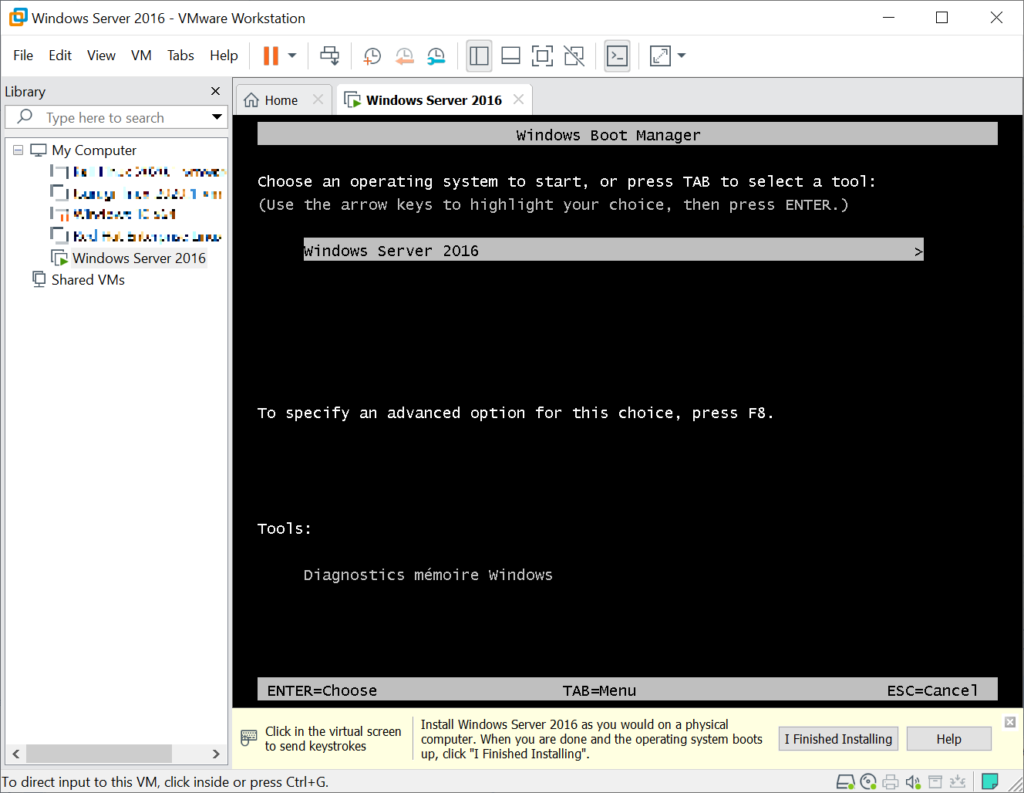Screen dimensions: 1024x793
Task: Open the View menu
Action: [101, 56]
